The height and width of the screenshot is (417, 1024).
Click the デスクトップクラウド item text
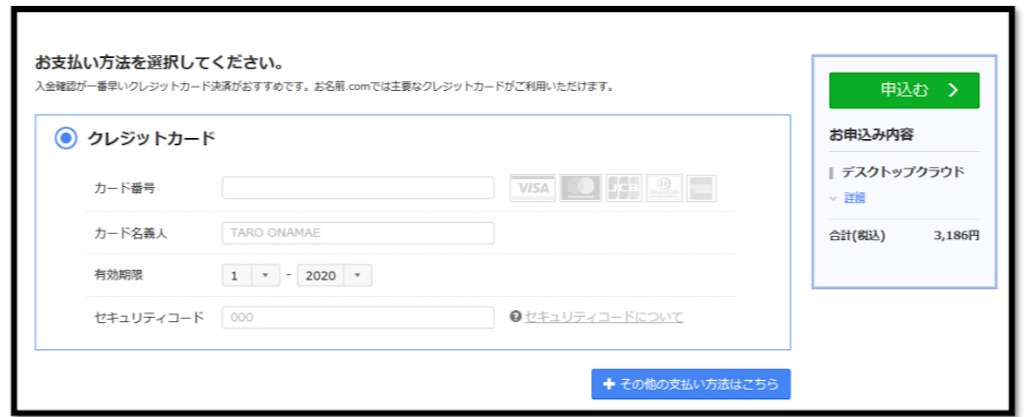pyautogui.click(x=903, y=172)
